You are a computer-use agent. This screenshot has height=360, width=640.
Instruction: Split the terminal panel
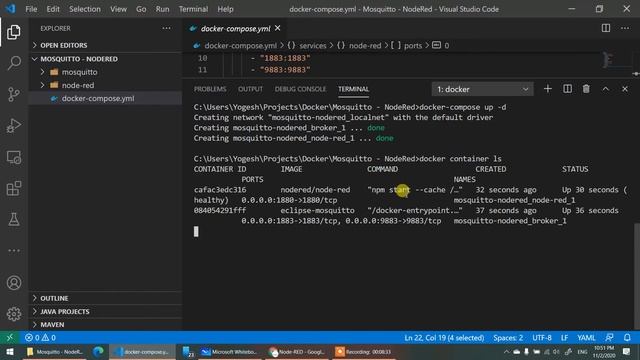(567, 89)
